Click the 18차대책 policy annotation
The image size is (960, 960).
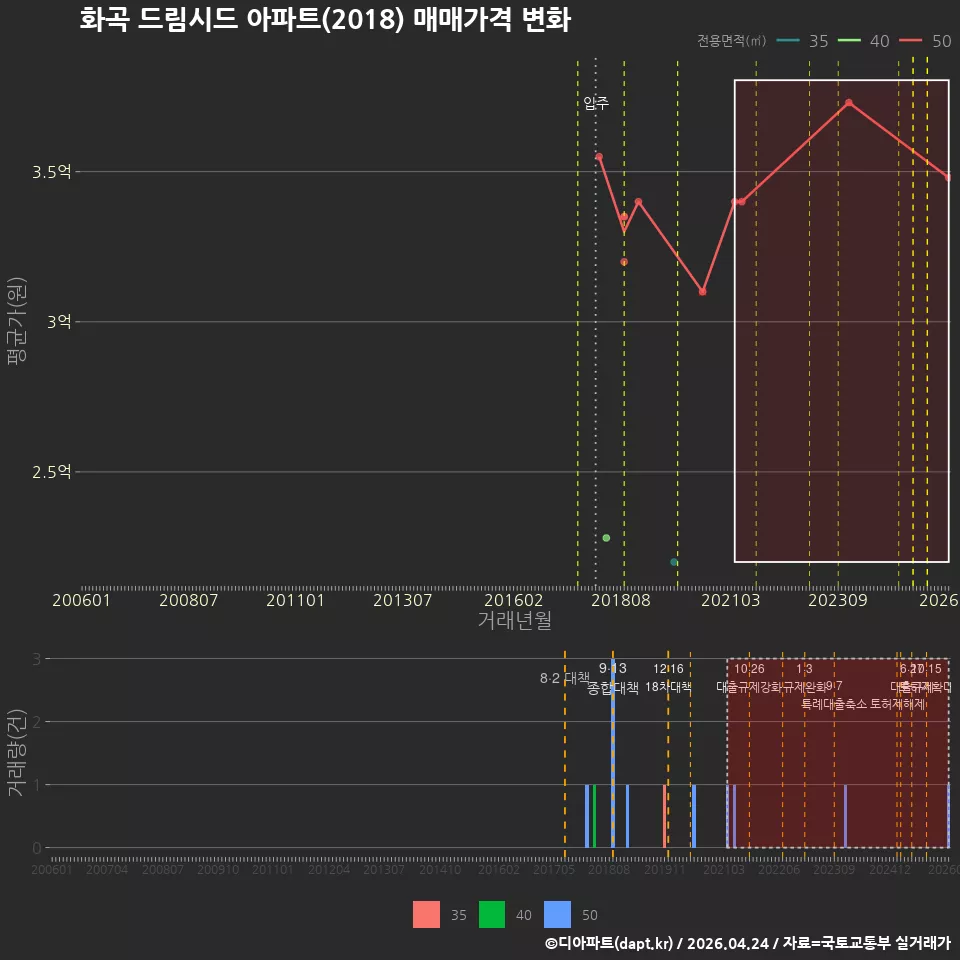(x=668, y=686)
